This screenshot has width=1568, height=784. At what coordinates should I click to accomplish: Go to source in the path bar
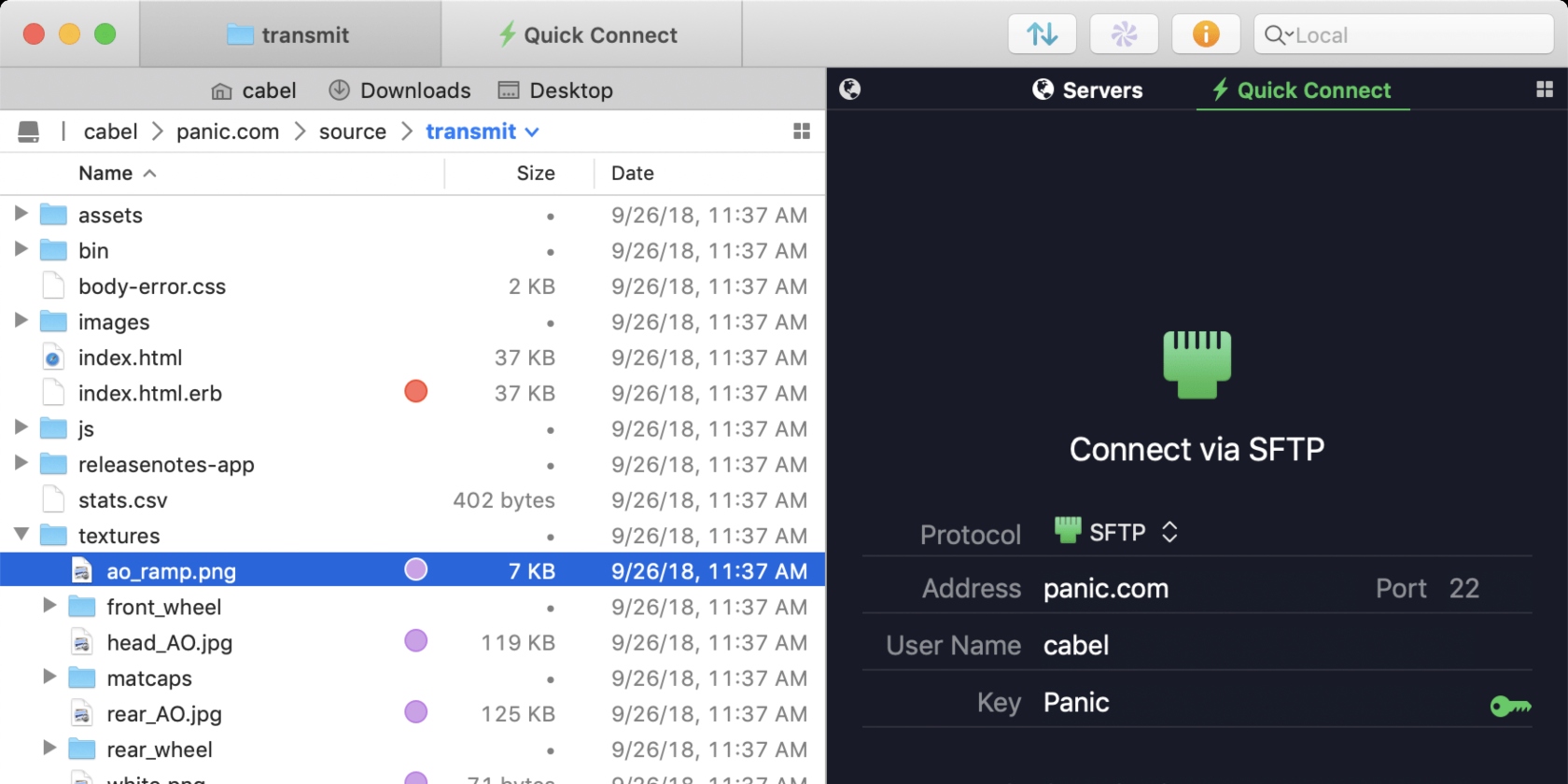353,132
